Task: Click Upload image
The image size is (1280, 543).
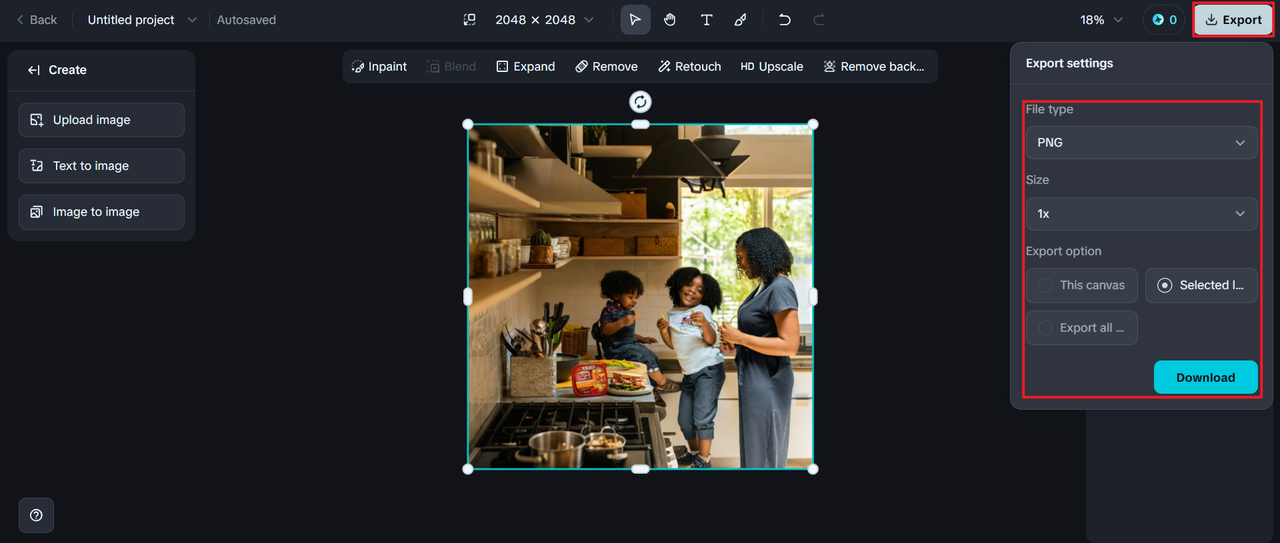Action: pyautogui.click(x=101, y=120)
